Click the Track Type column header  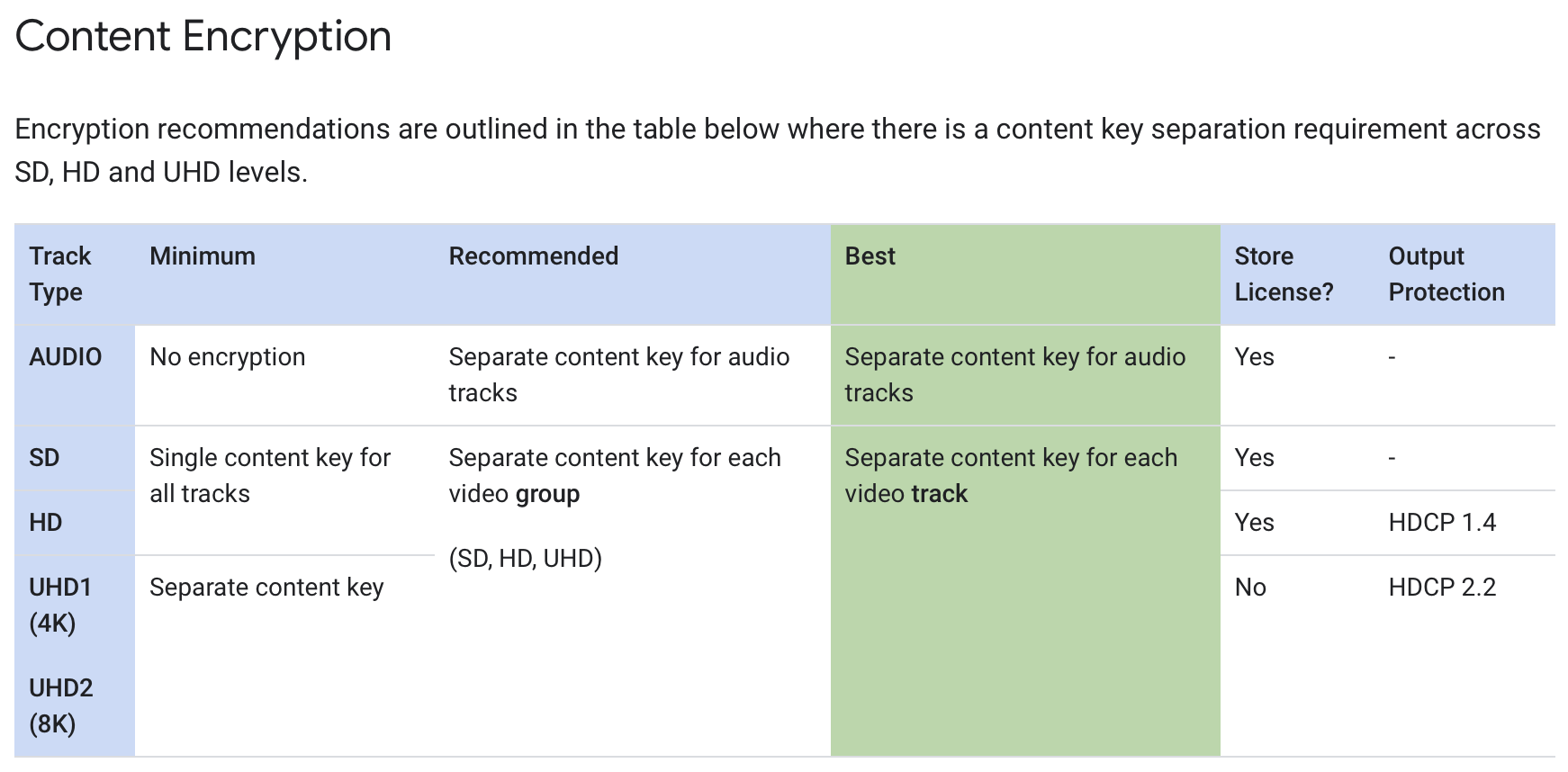(x=59, y=274)
